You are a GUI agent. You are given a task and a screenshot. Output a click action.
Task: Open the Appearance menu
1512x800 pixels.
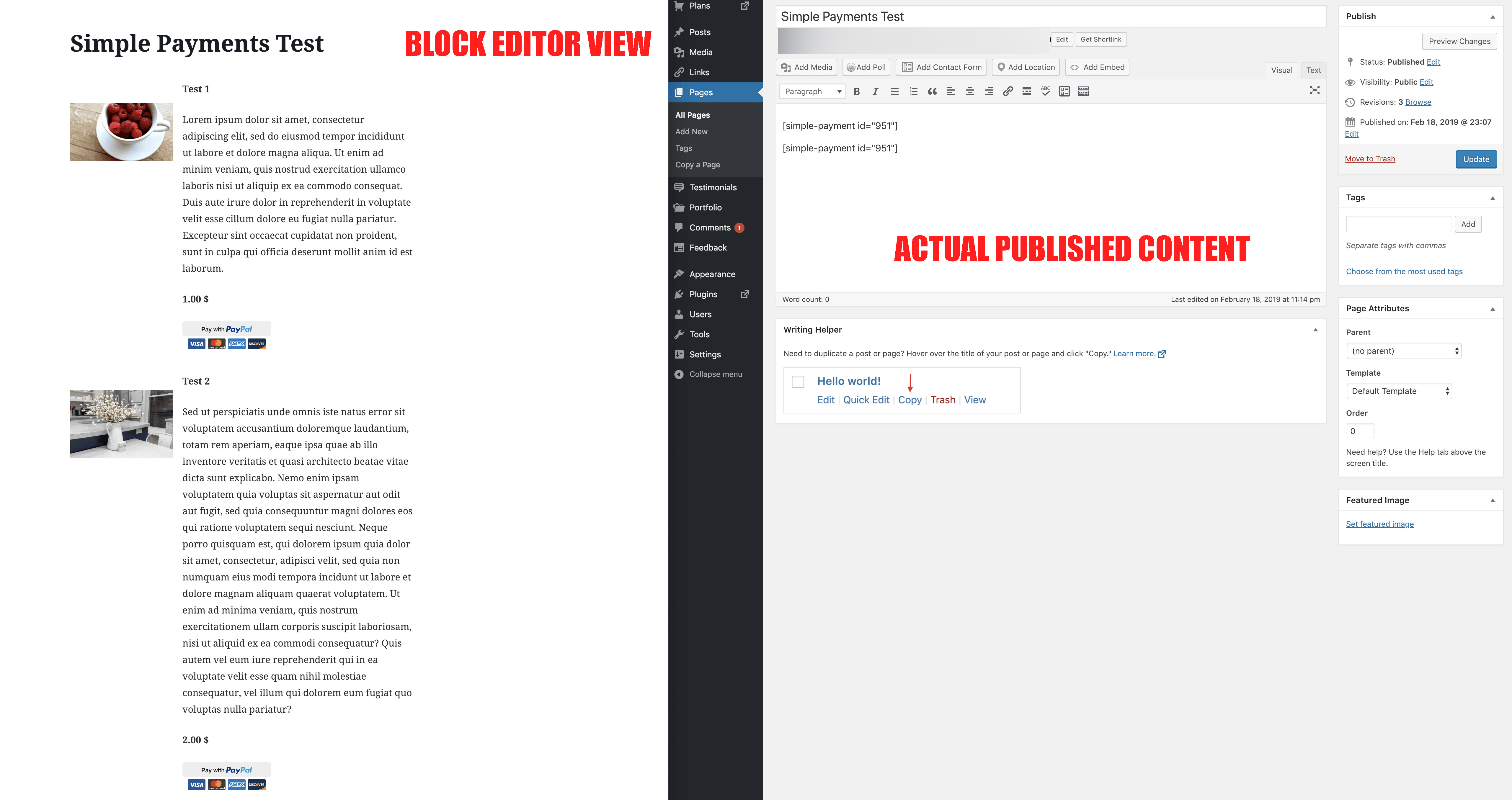712,274
